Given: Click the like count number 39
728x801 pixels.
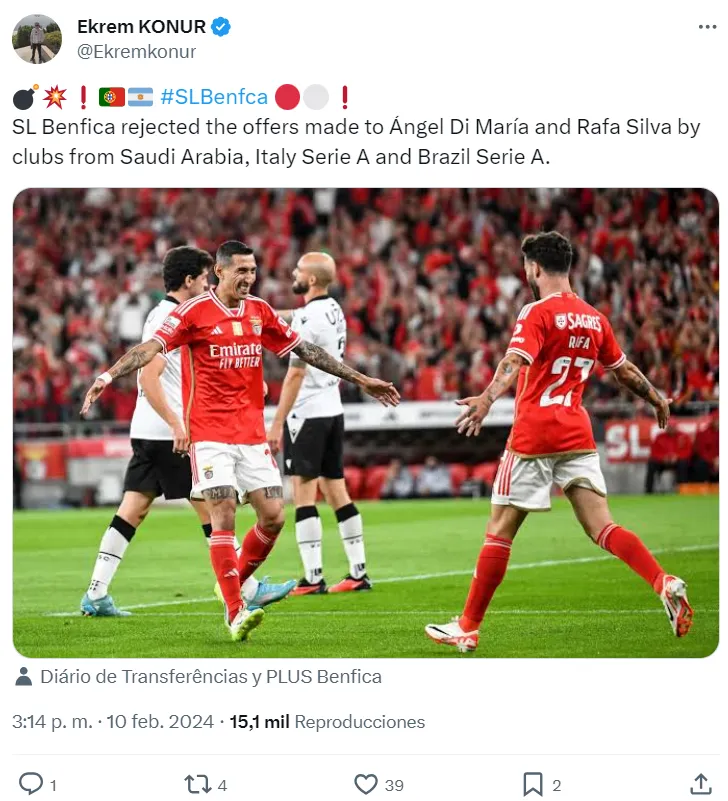Looking at the screenshot, I should point(394,785).
